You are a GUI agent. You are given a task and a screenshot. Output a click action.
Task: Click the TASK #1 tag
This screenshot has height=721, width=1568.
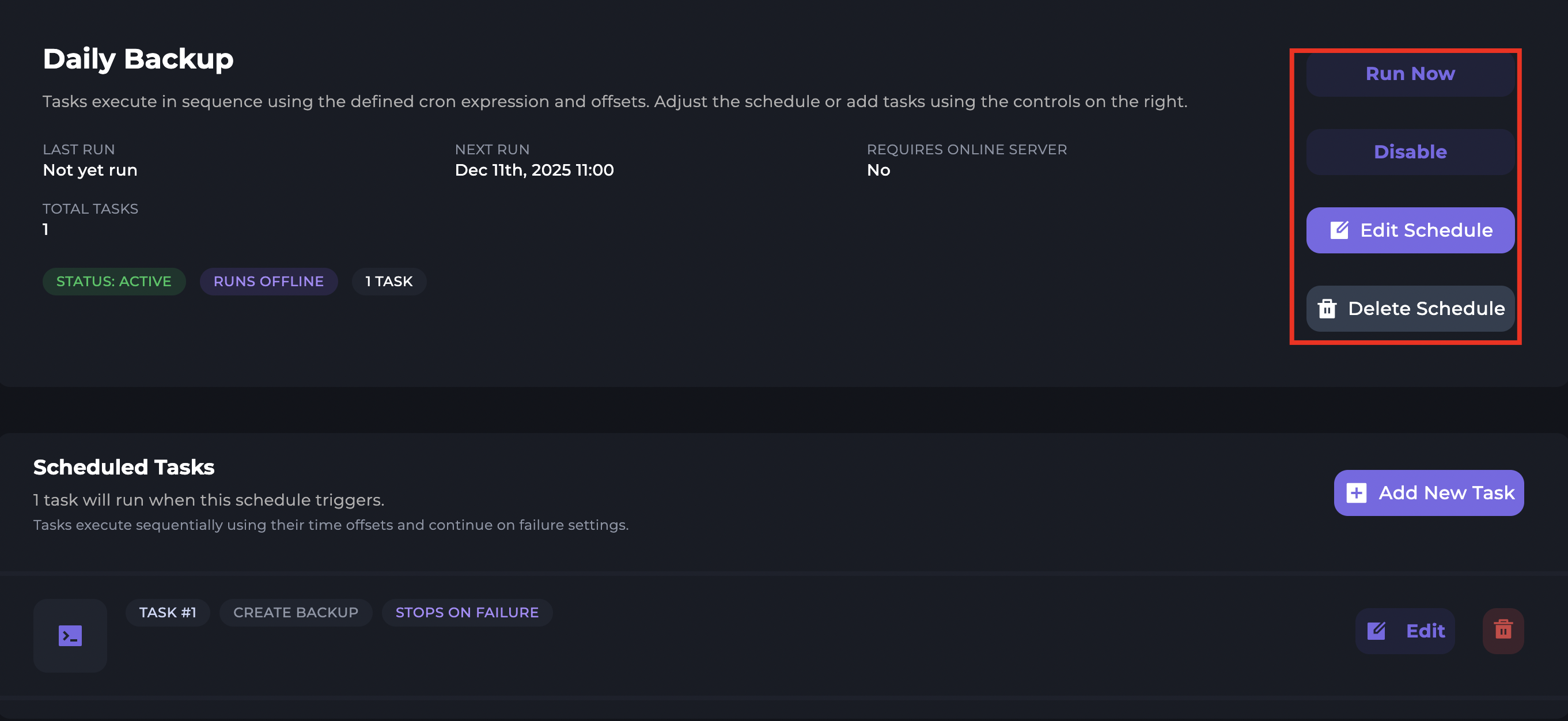168,613
